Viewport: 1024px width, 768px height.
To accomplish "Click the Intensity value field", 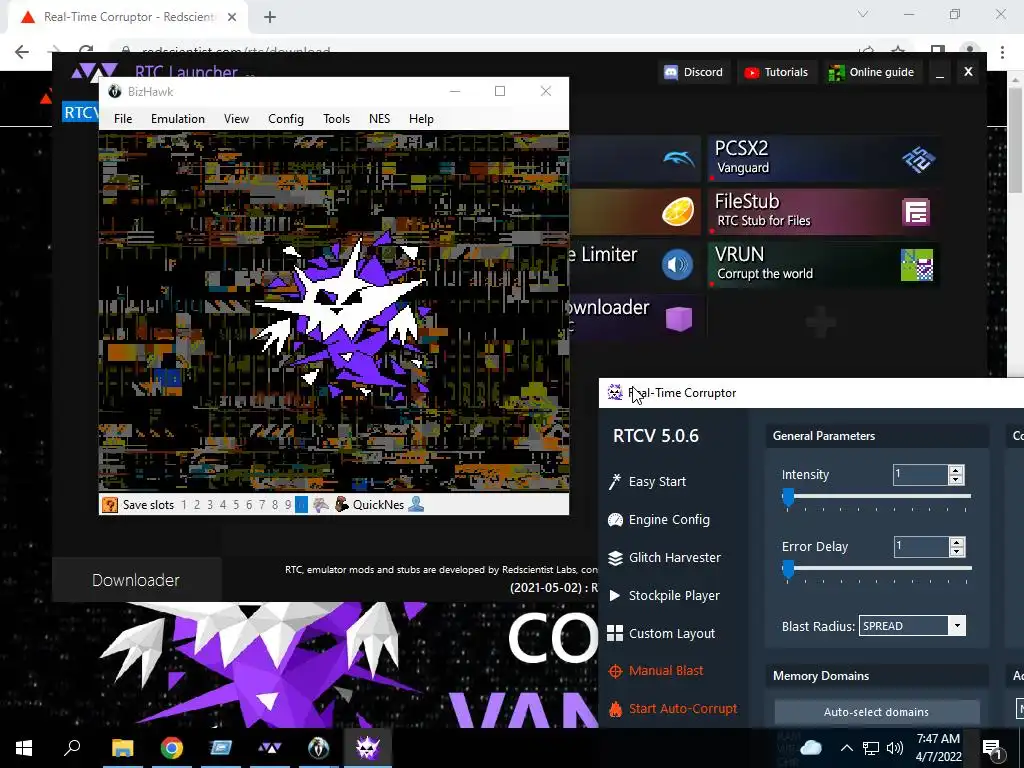I will [920, 475].
